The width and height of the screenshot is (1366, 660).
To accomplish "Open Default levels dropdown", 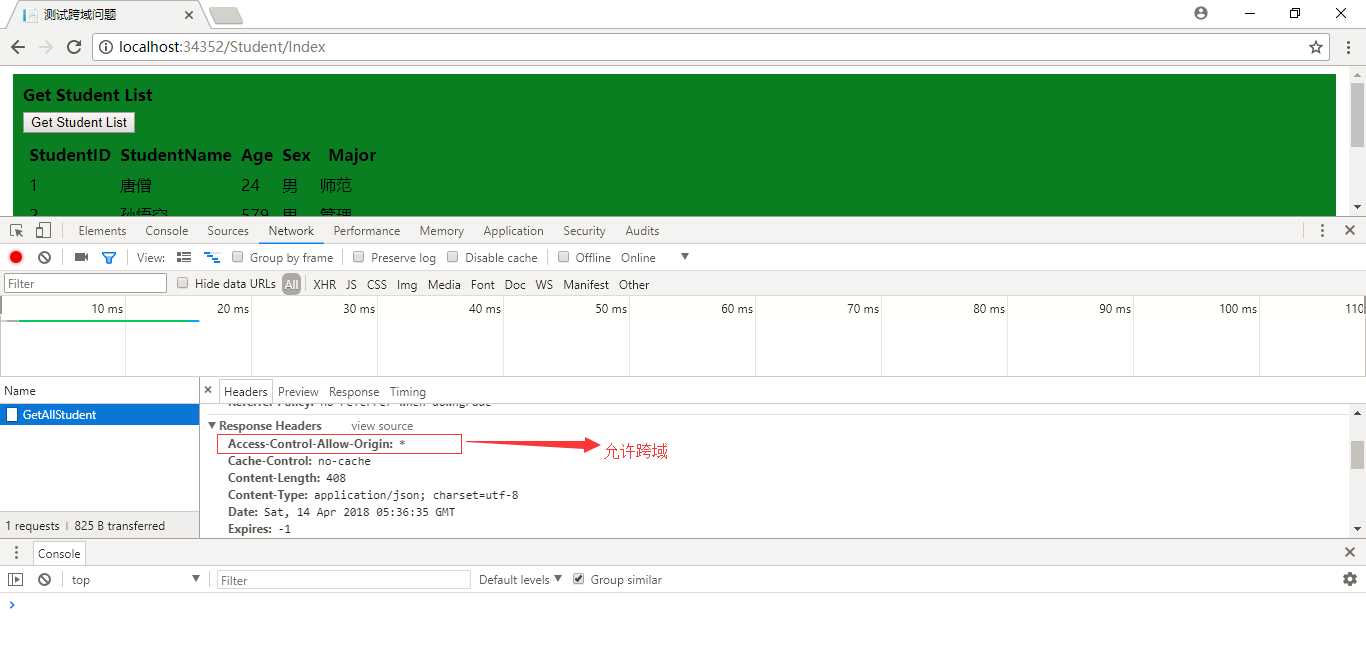I will click(520, 579).
